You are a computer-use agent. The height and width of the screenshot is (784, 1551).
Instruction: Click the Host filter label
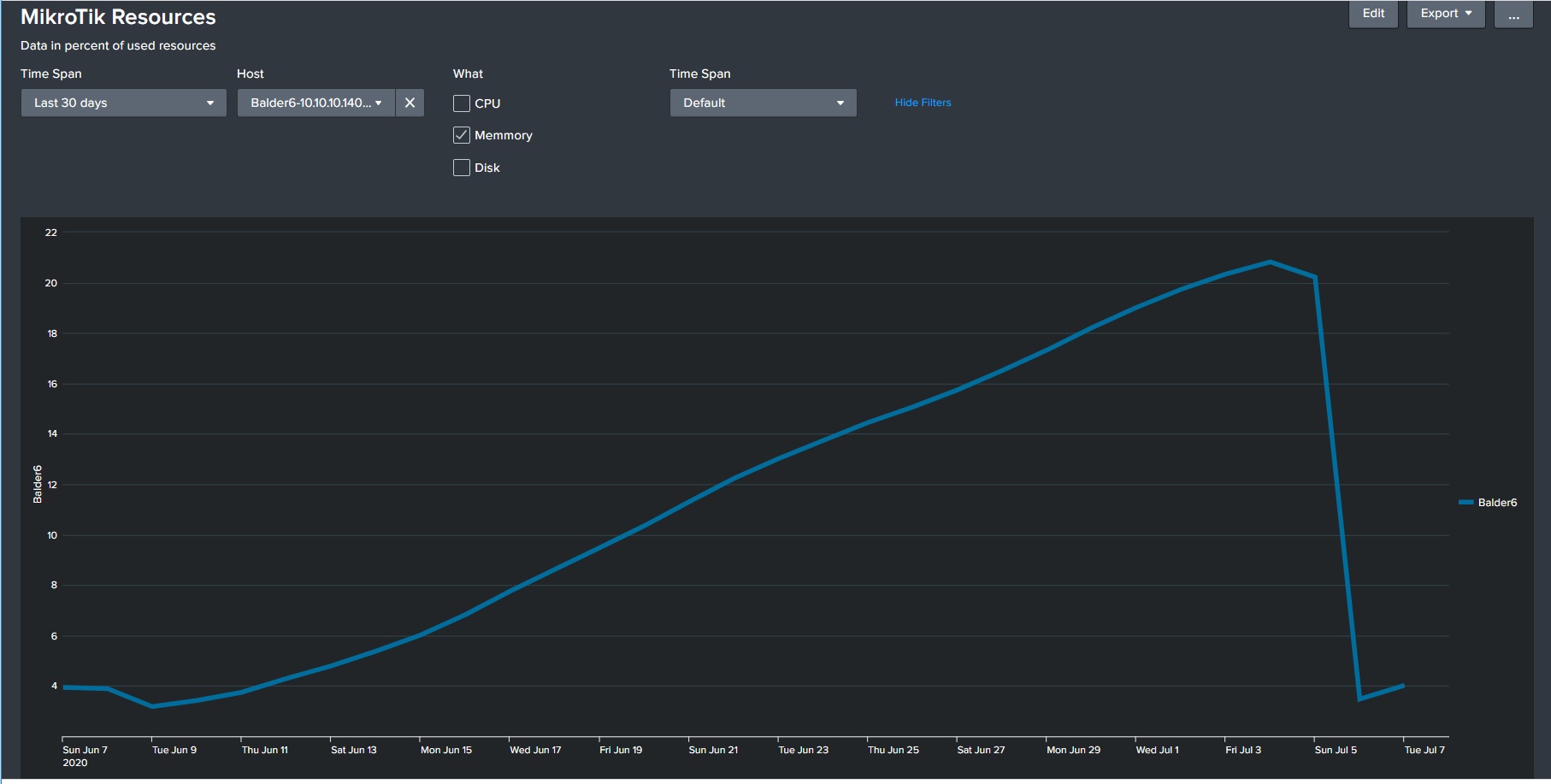[x=251, y=74]
